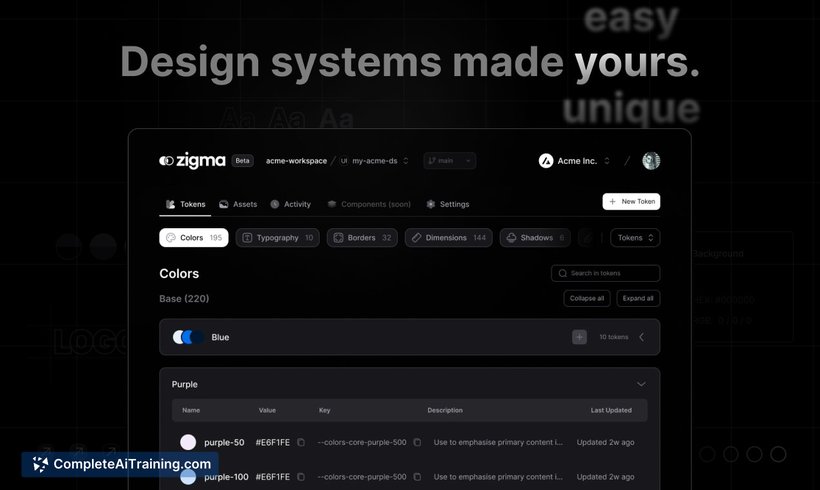Click the purple-50 color swatch
This screenshot has height=490, width=820.
click(x=188, y=442)
